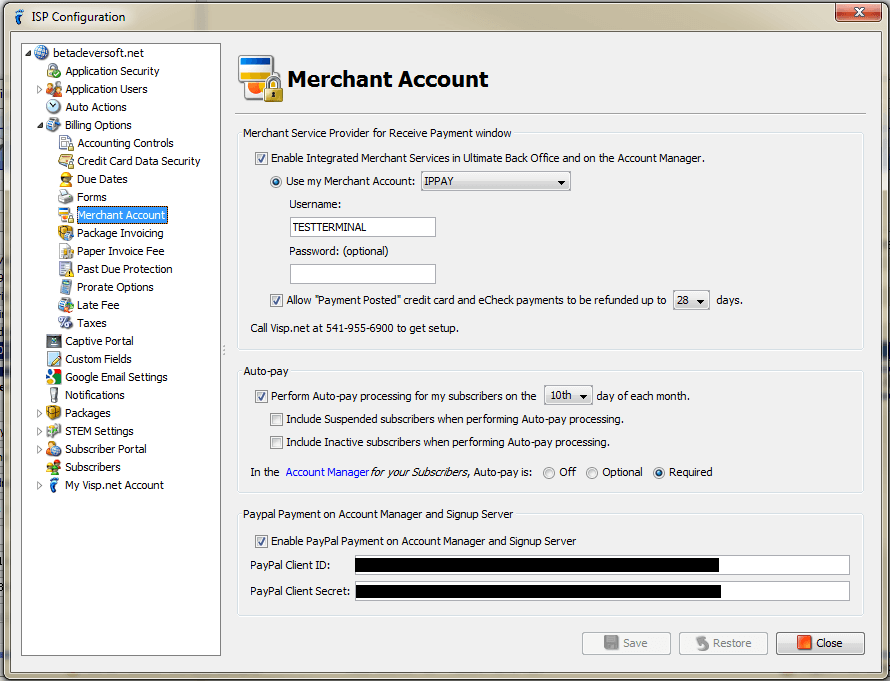Image resolution: width=890 pixels, height=681 pixels.
Task: Click the Google Email Settings icon
Action: click(x=53, y=377)
